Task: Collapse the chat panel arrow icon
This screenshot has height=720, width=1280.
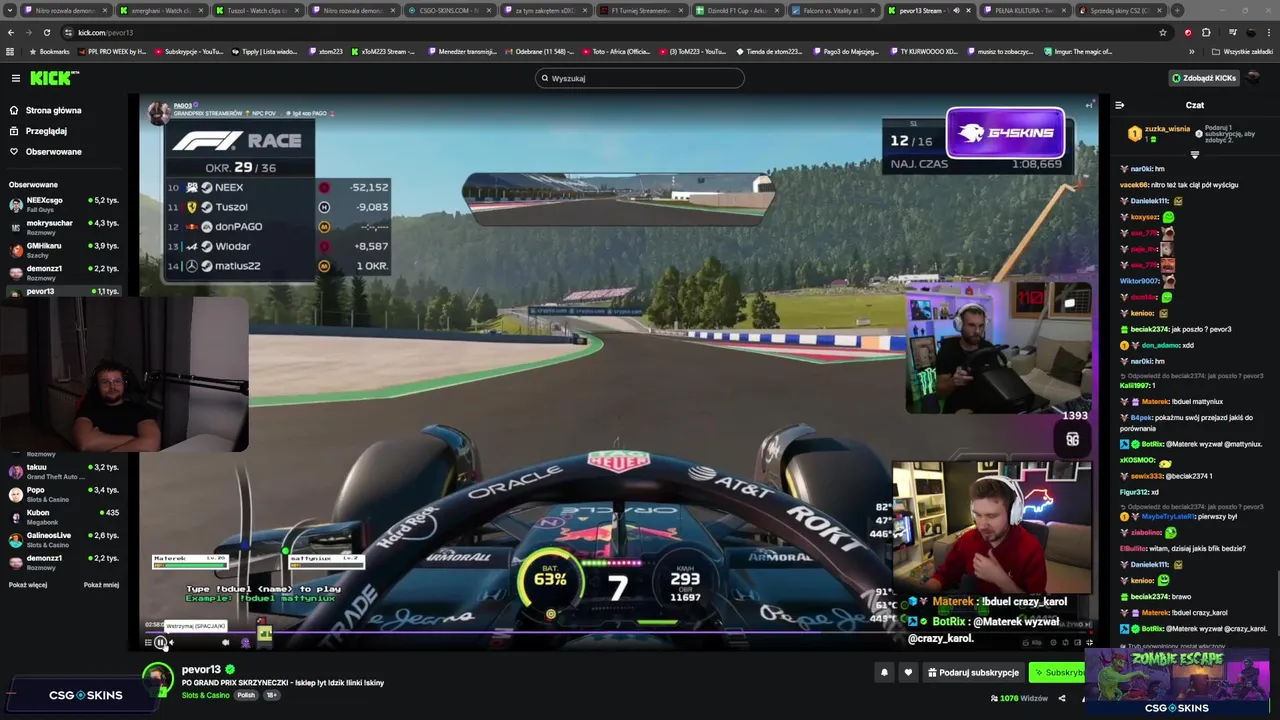Action: click(x=1119, y=105)
